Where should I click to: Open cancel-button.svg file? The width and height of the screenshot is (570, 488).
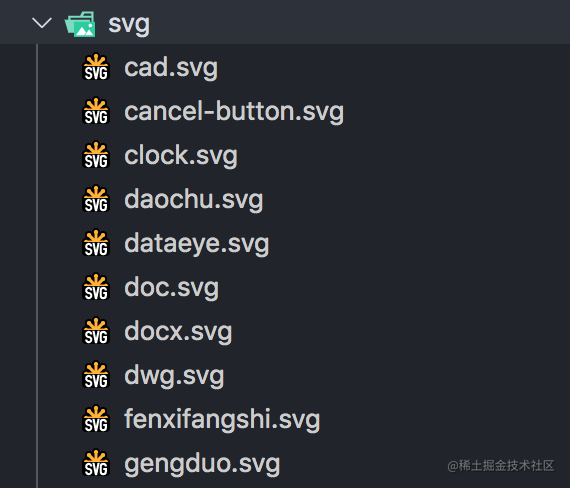tap(234, 112)
